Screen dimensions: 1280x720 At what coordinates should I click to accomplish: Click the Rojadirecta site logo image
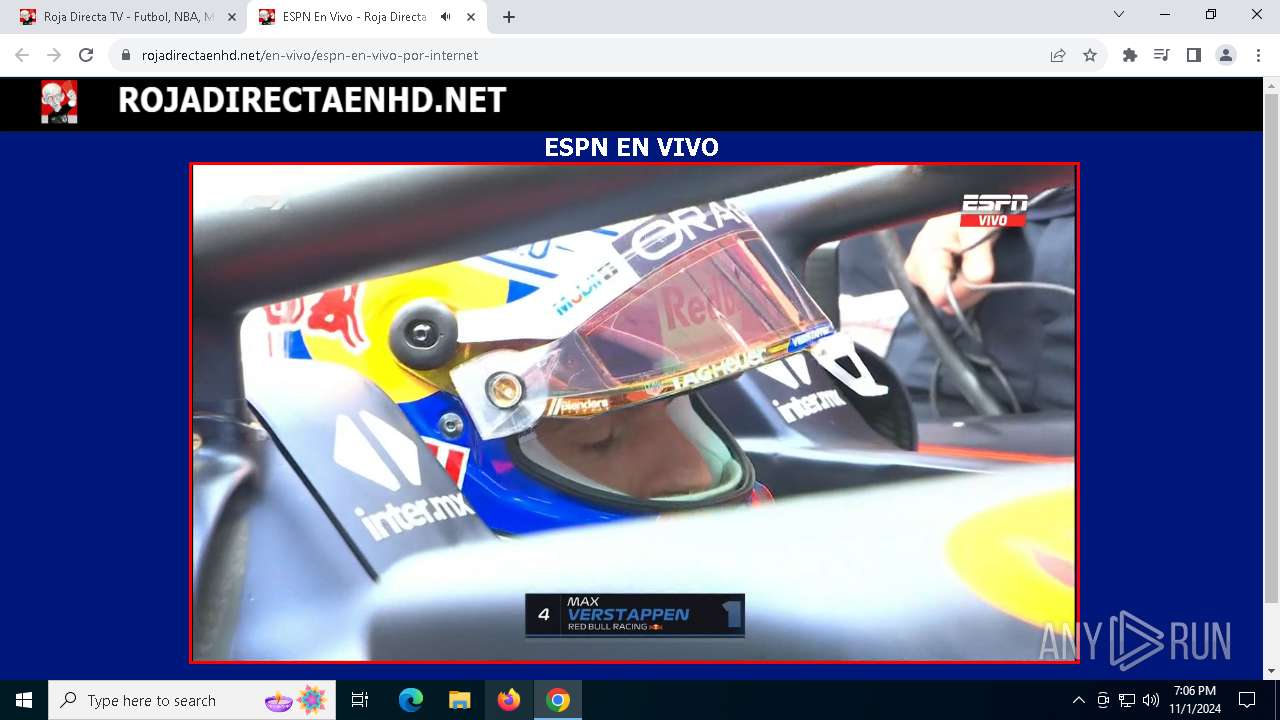point(59,102)
